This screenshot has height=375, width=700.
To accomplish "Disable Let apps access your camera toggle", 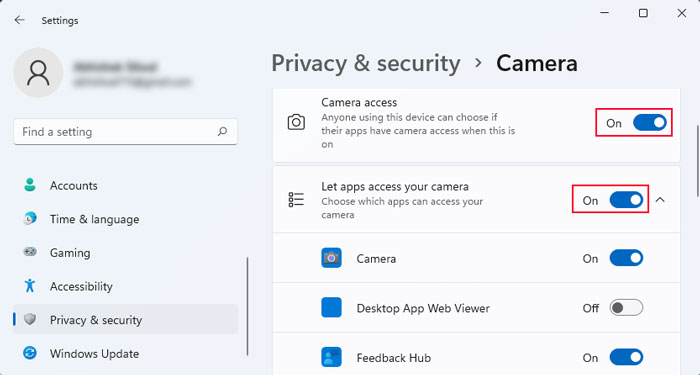I will (626, 200).
